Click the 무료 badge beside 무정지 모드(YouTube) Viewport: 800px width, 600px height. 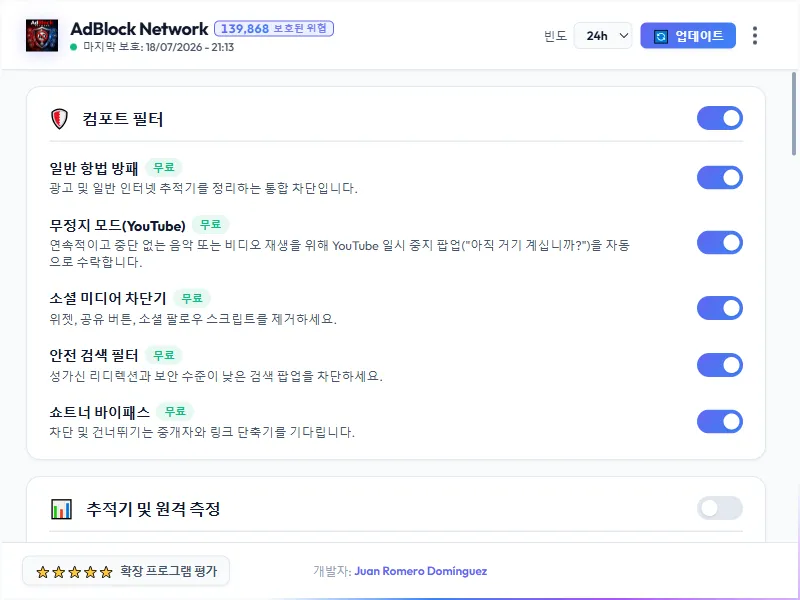point(210,224)
